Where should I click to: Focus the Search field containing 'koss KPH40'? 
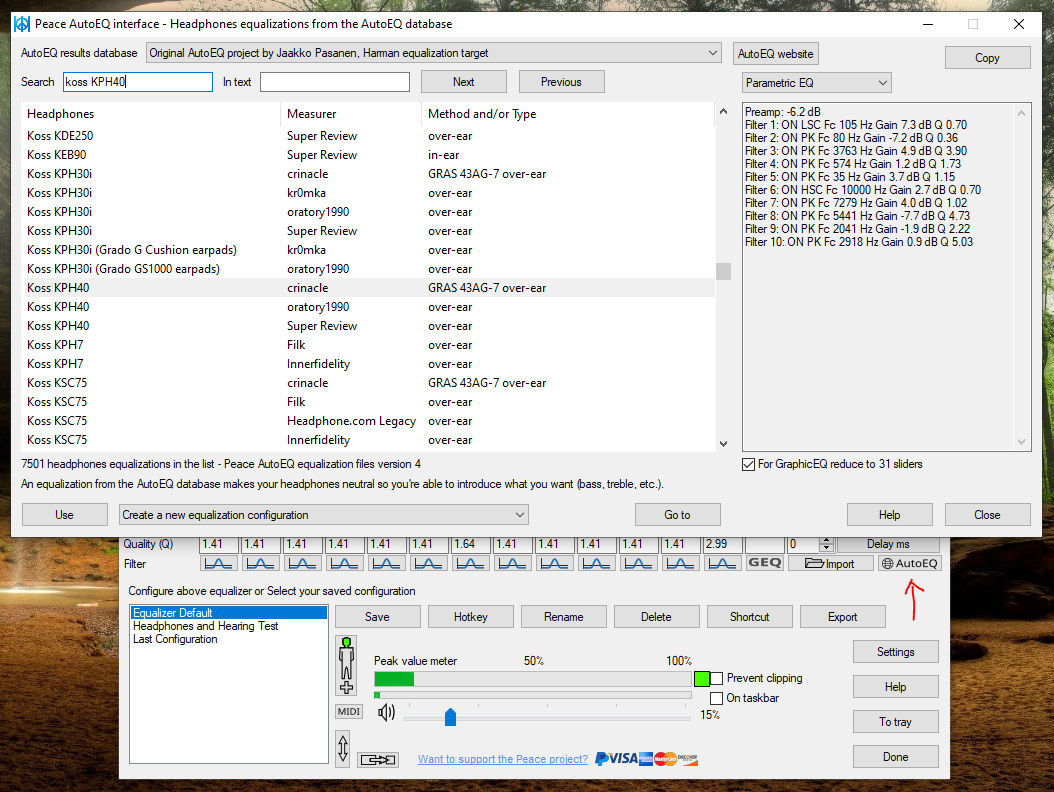138,82
